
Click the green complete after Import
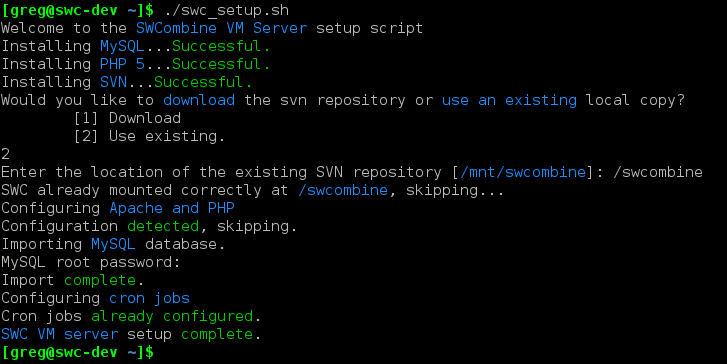click(x=100, y=281)
